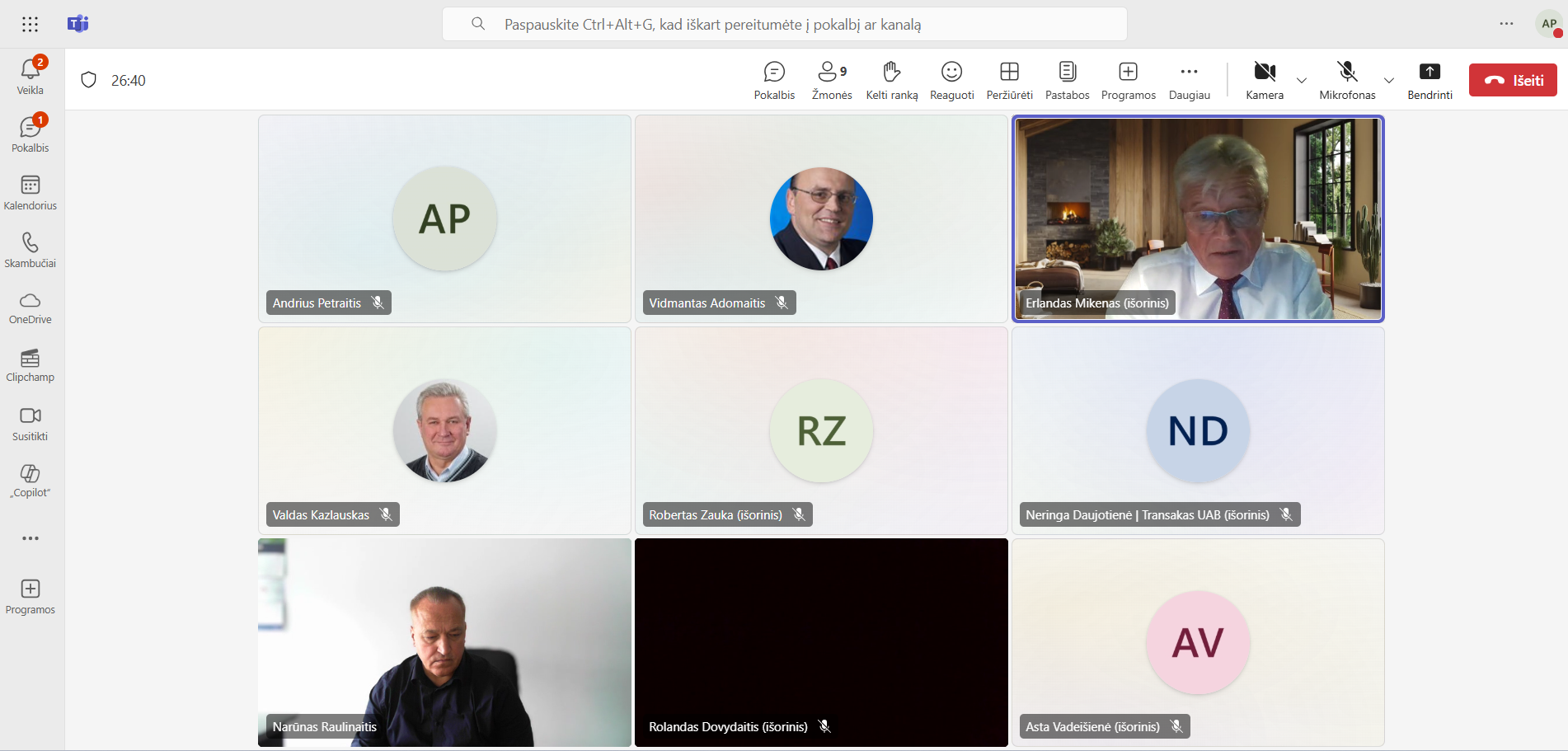Open Skambučiai calls in sidebar
Viewport: 1568px width, 751px height.
coord(31,250)
